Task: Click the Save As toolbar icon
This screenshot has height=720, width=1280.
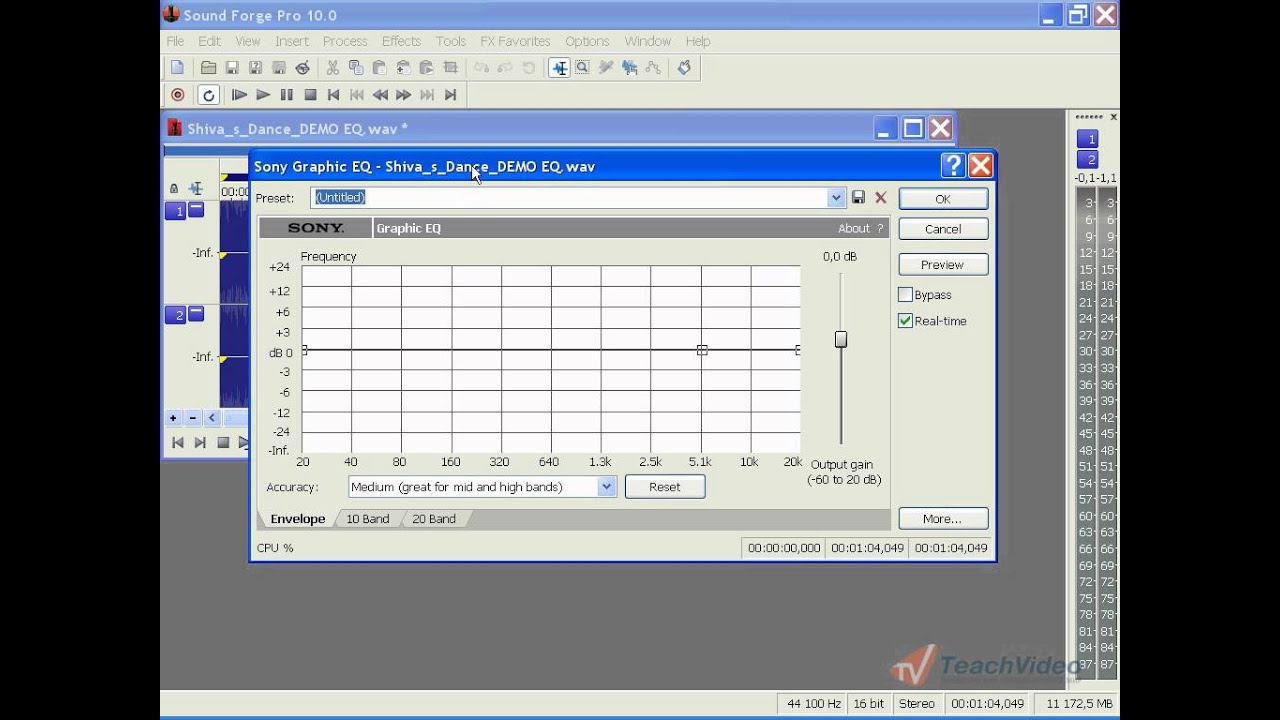Action: [255, 67]
